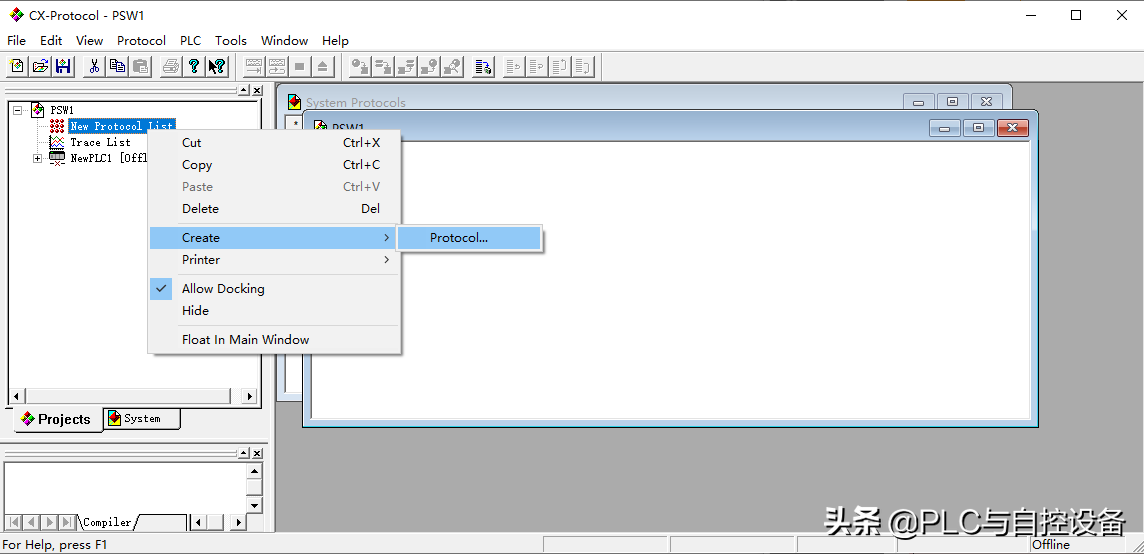Click the asterisk button in System Protocols
This screenshot has width=1144, height=554.
(x=295, y=123)
